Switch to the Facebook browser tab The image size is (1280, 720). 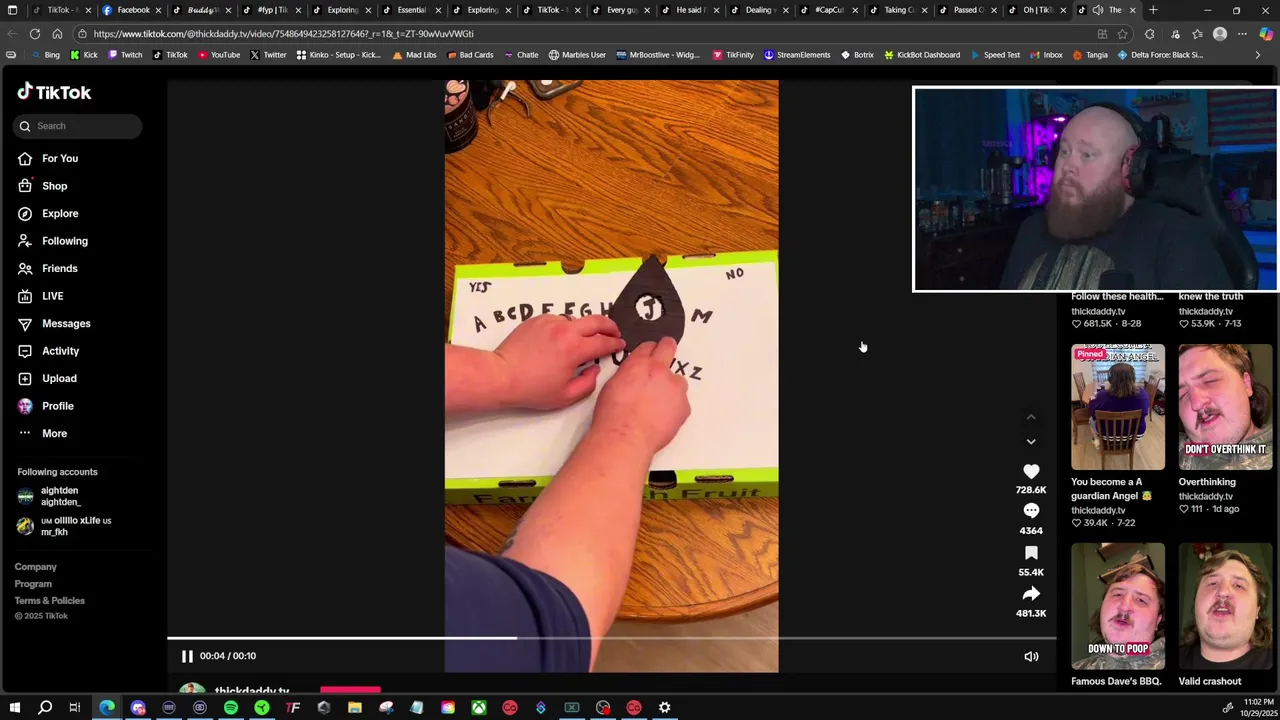coord(133,10)
